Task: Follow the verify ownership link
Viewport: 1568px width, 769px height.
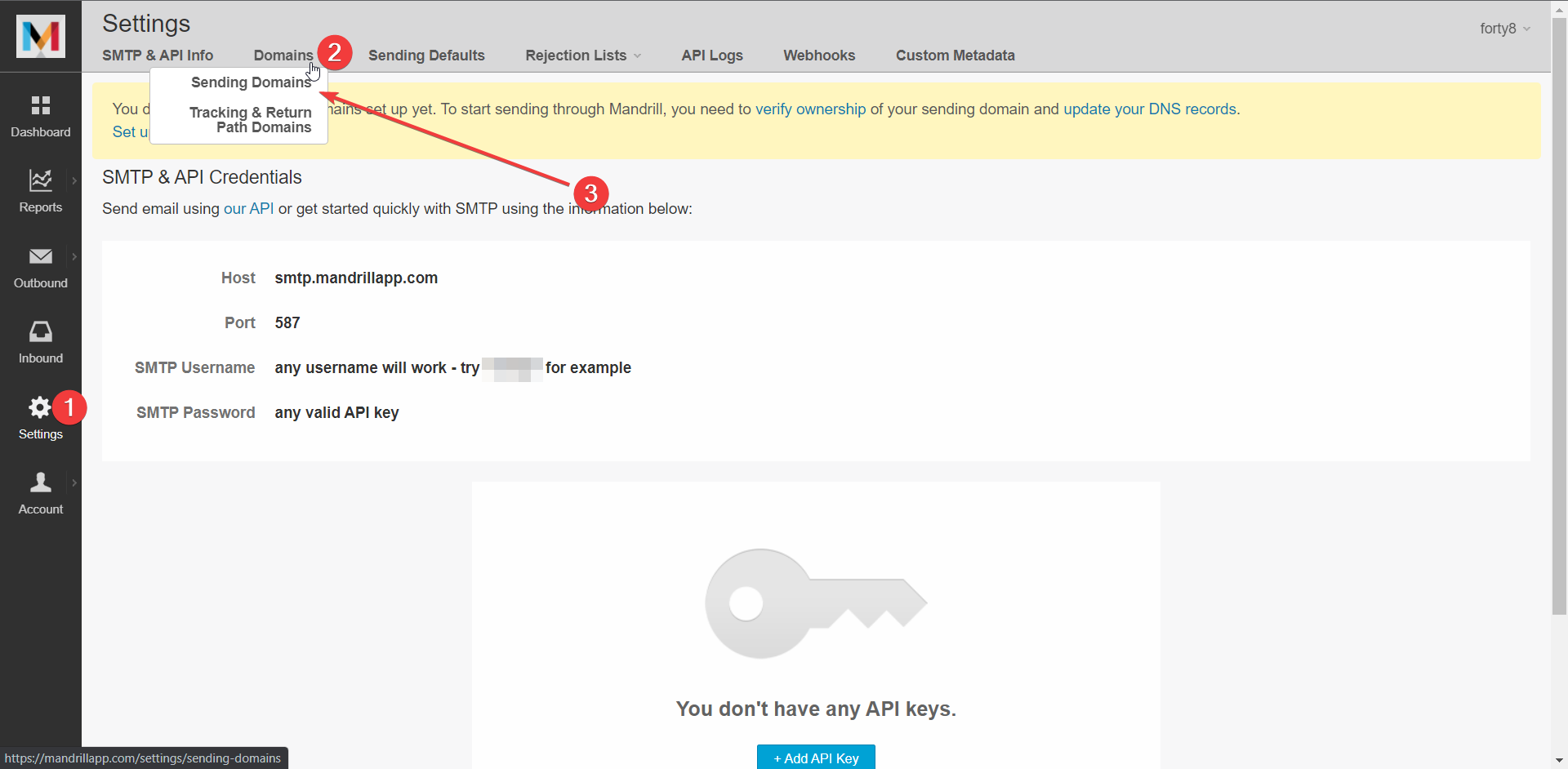Action: pyautogui.click(x=810, y=109)
